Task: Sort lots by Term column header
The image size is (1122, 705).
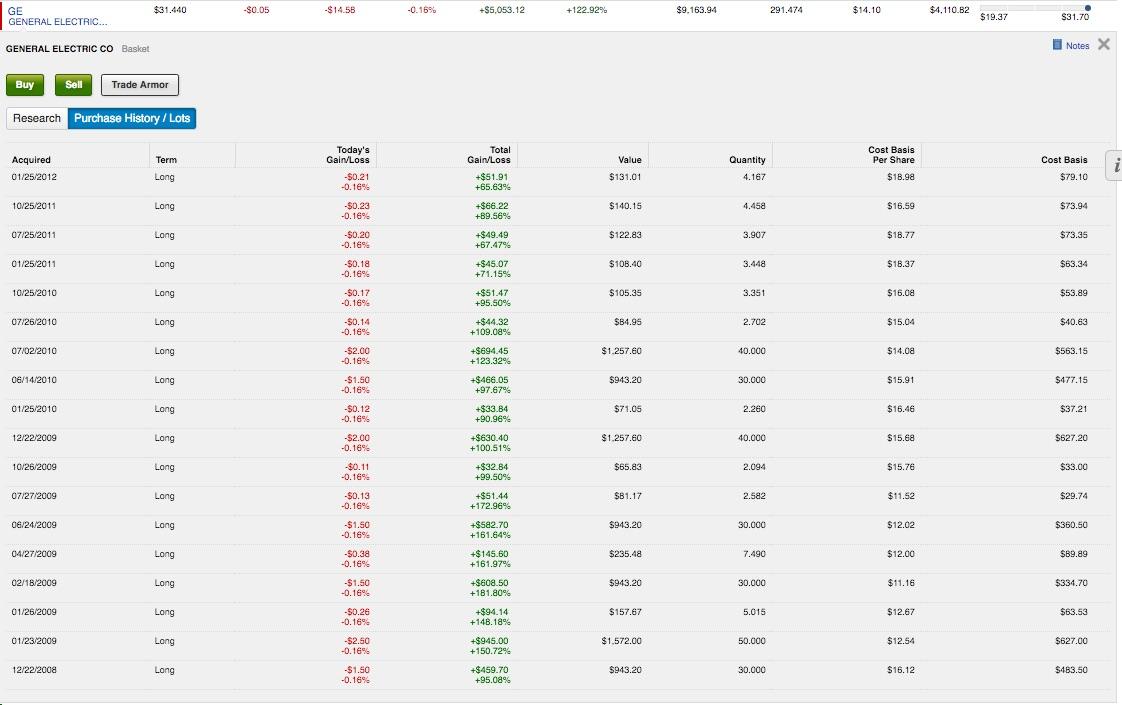Action: [x=166, y=160]
